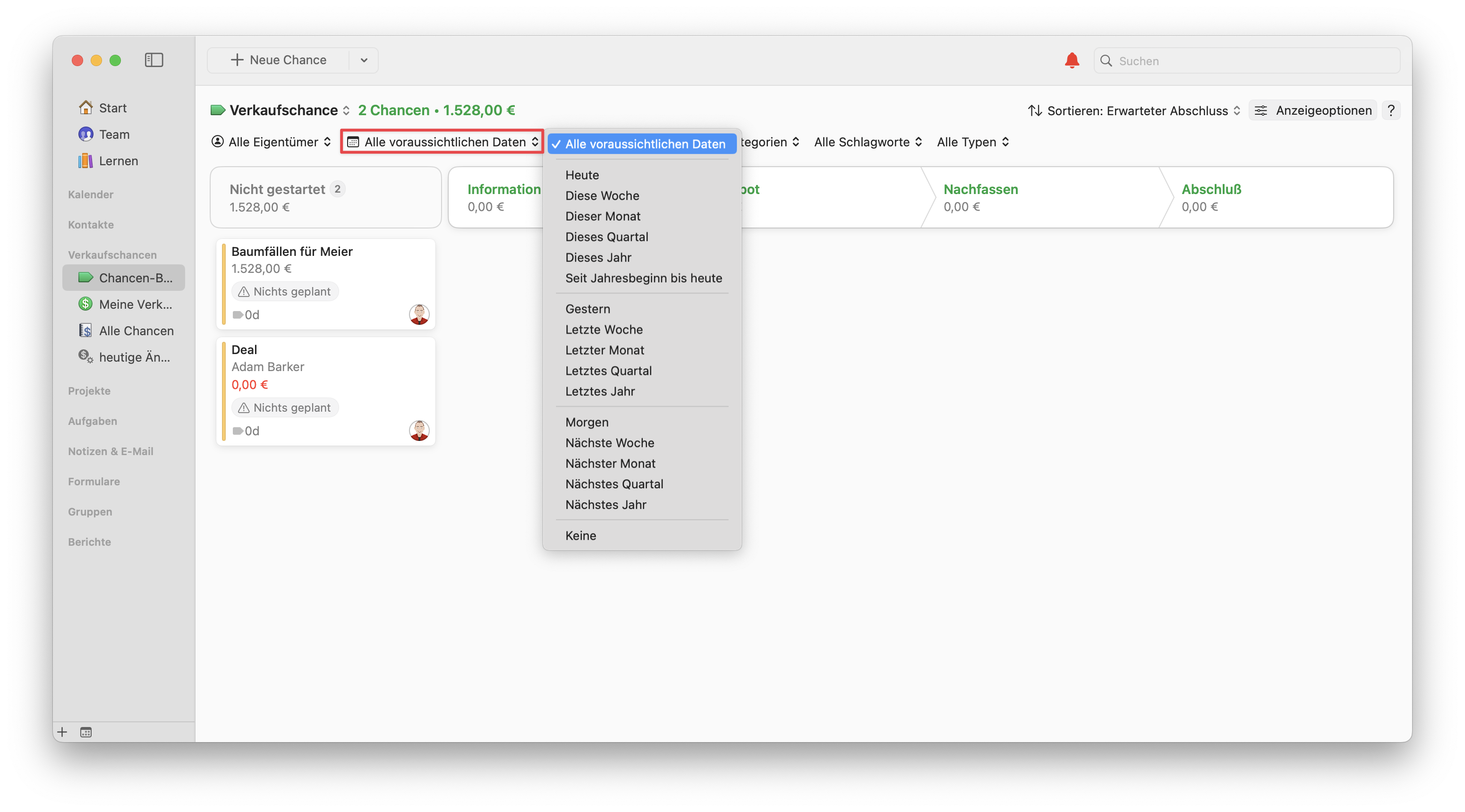Click the calendar icon at sidebar bottom
This screenshot has height=812, width=1465.
tap(86, 732)
